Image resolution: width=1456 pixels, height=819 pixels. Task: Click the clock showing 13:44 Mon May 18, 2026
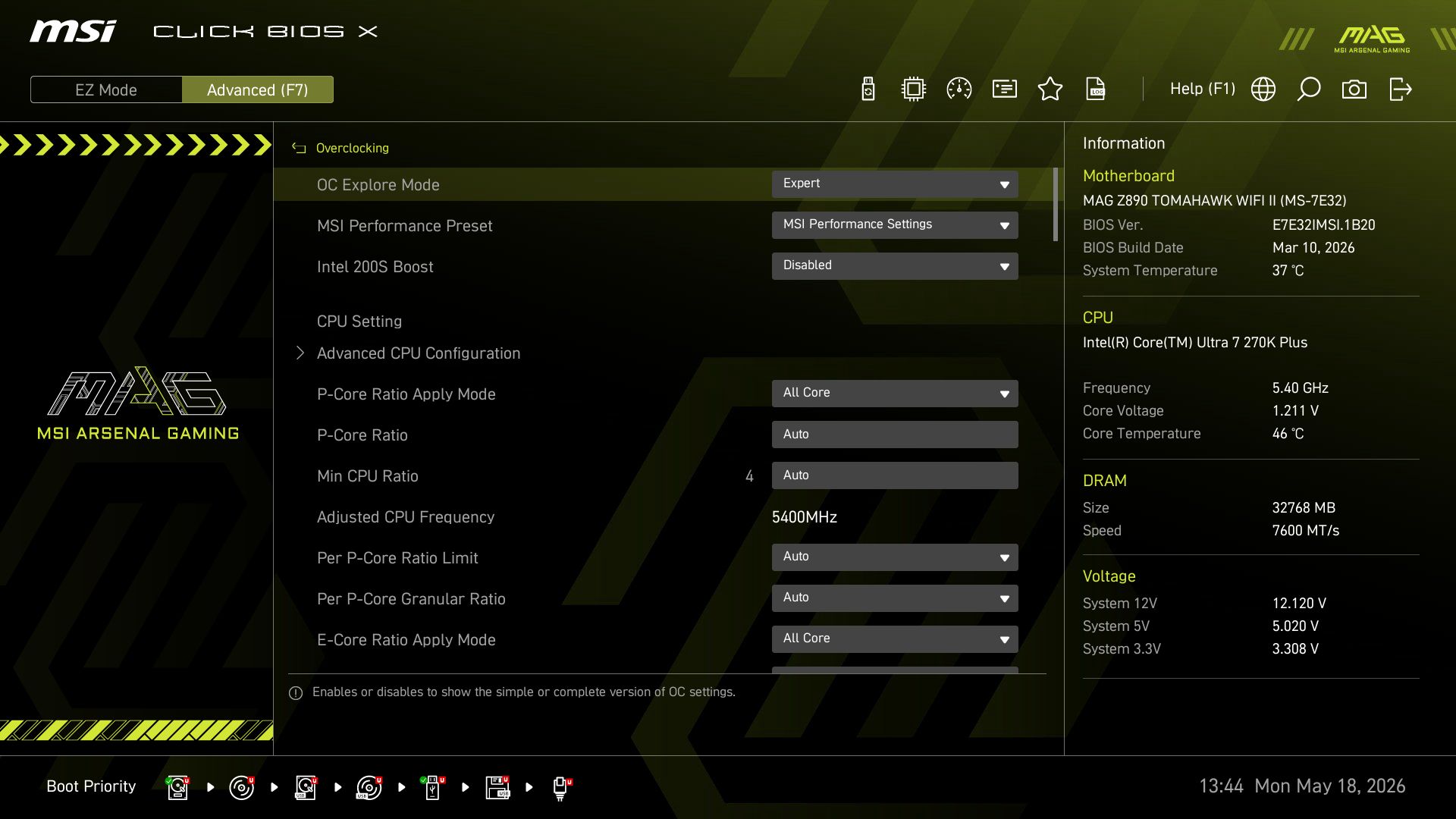click(x=1302, y=786)
